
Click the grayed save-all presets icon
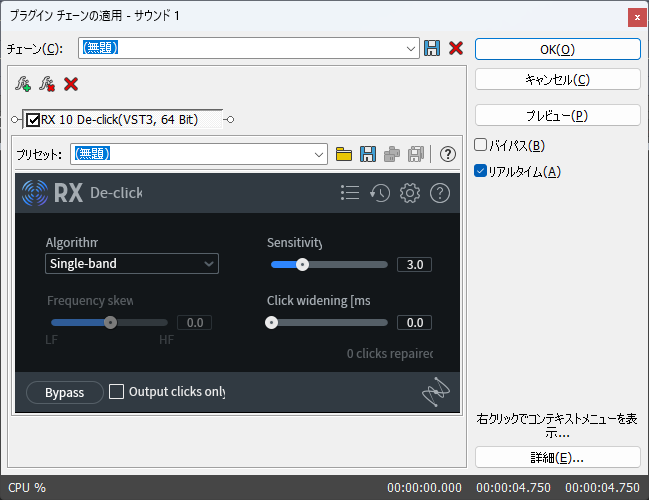pos(416,154)
